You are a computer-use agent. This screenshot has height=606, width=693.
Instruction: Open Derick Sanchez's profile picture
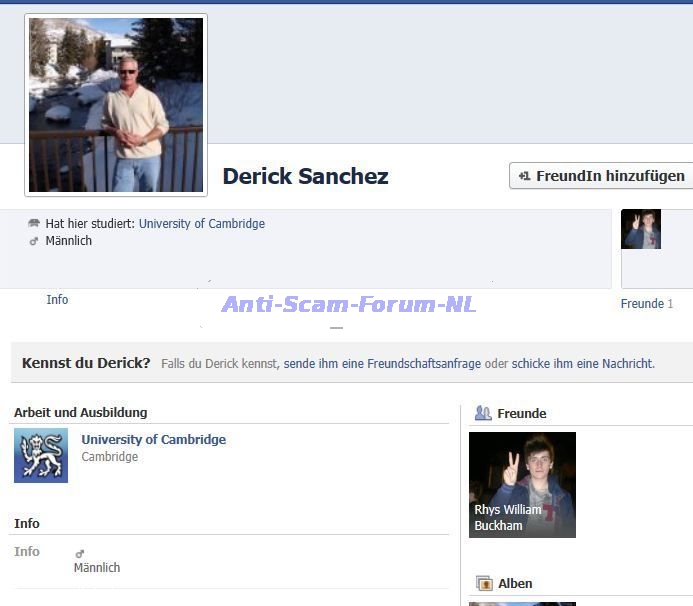pyautogui.click(x=115, y=104)
